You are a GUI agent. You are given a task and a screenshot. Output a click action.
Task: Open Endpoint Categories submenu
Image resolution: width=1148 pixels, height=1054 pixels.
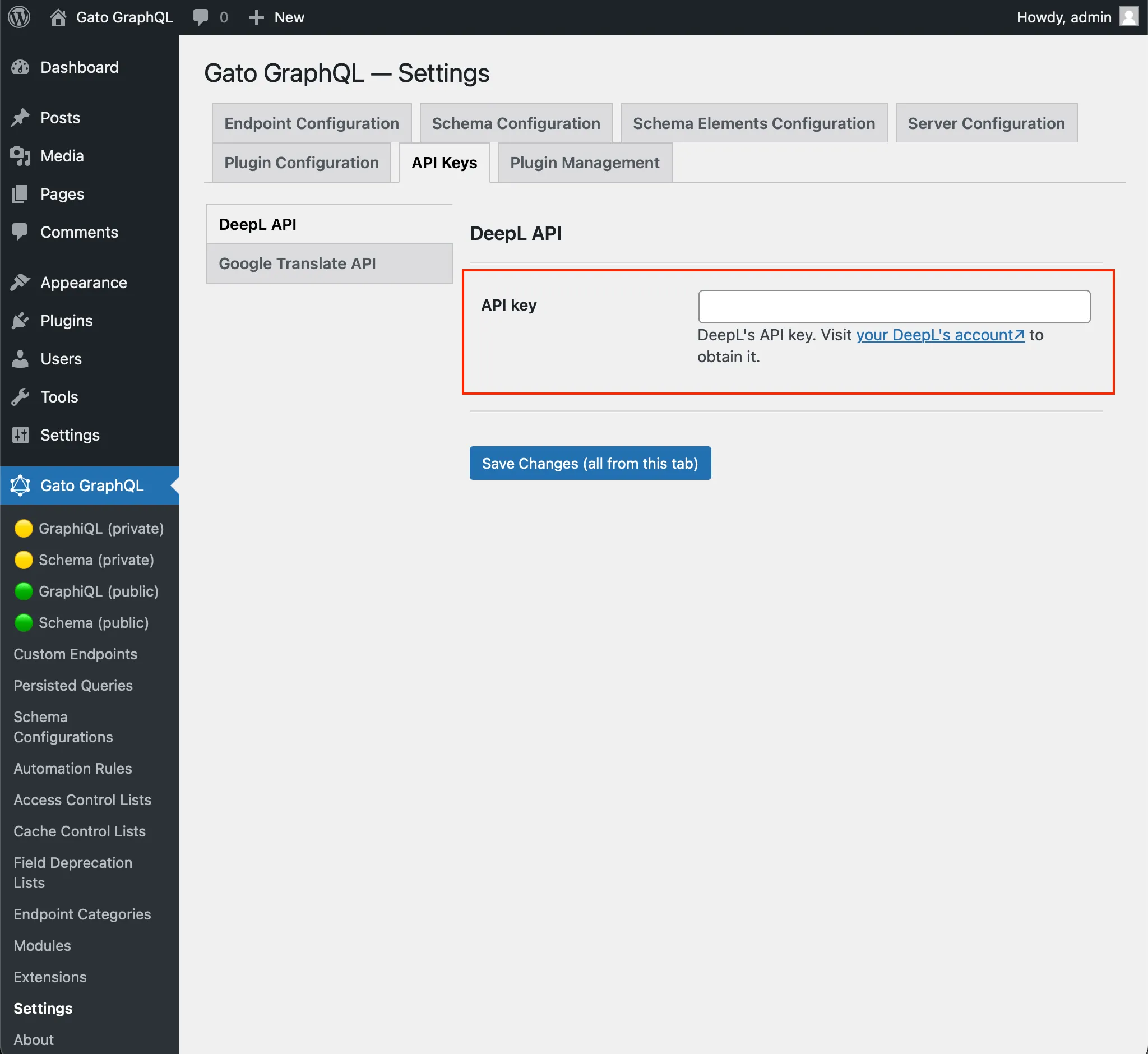[82, 914]
